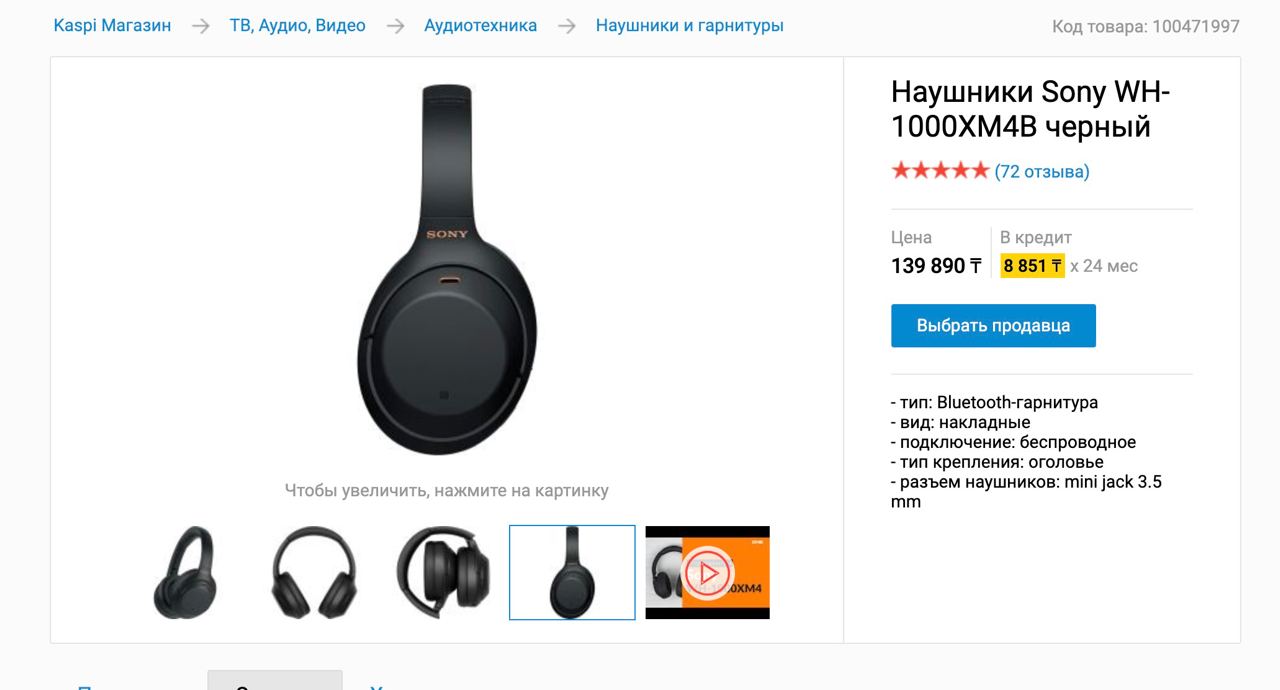Click the five red rating stars
Image resolution: width=1280 pixels, height=690 pixels.
coord(940,171)
